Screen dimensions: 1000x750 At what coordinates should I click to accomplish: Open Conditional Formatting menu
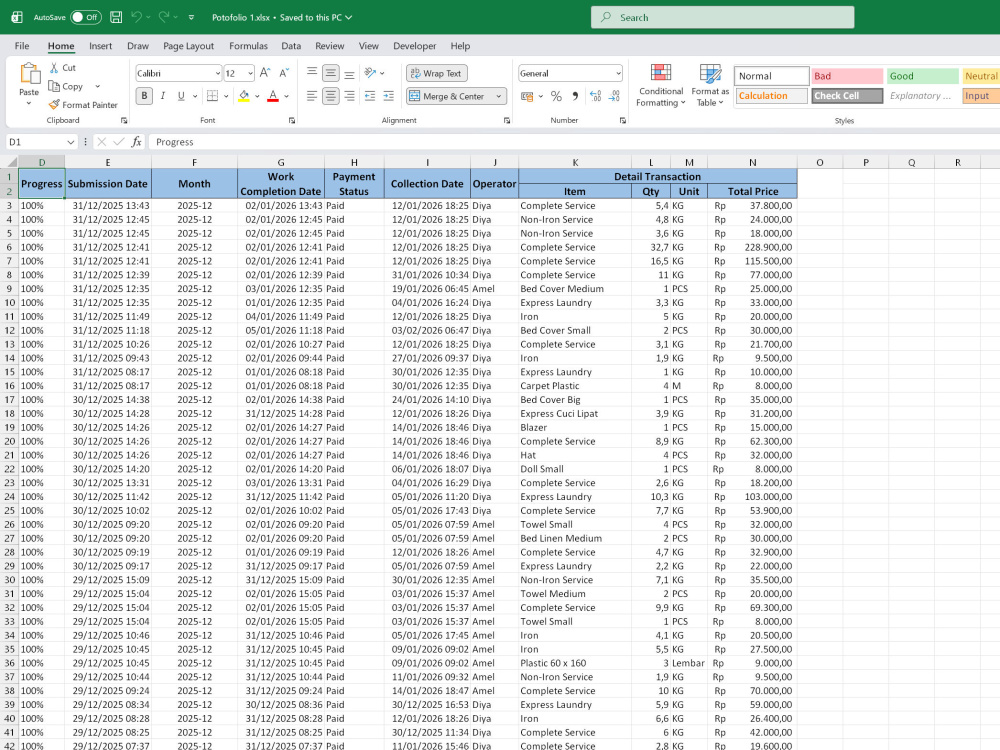point(661,85)
